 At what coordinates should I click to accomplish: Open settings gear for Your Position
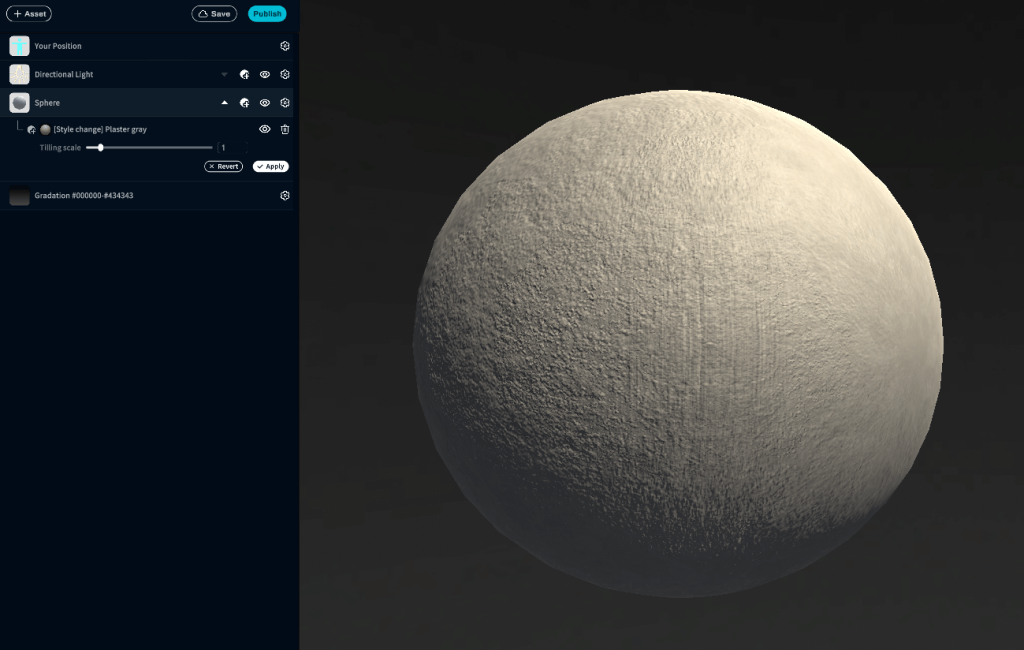point(285,46)
